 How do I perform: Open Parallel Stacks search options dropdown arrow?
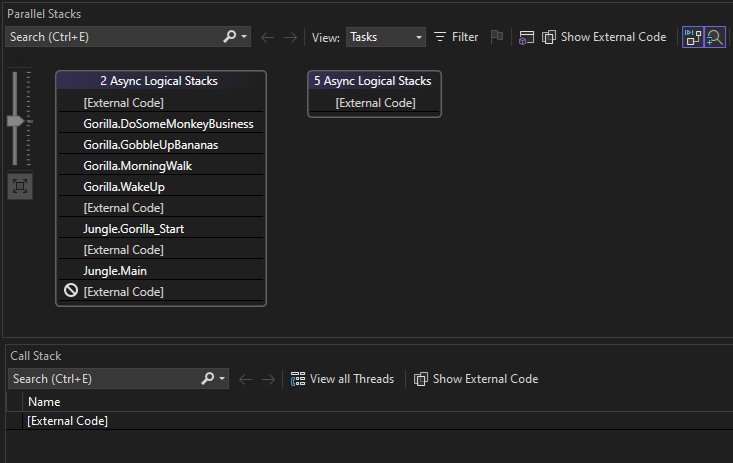pyautogui.click(x=245, y=37)
